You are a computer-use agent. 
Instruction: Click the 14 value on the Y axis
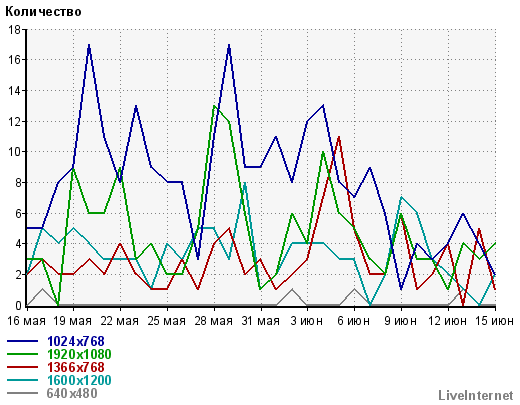tap(15, 91)
